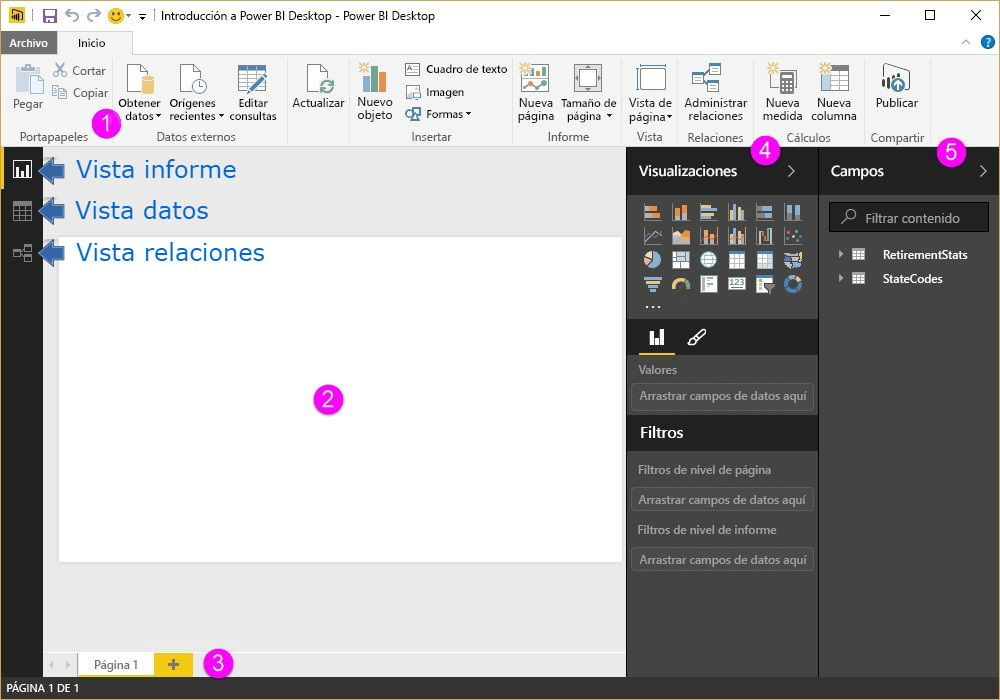
Task: Open the Customize Quick Access Toolbar dropdown
Action: 142,17
